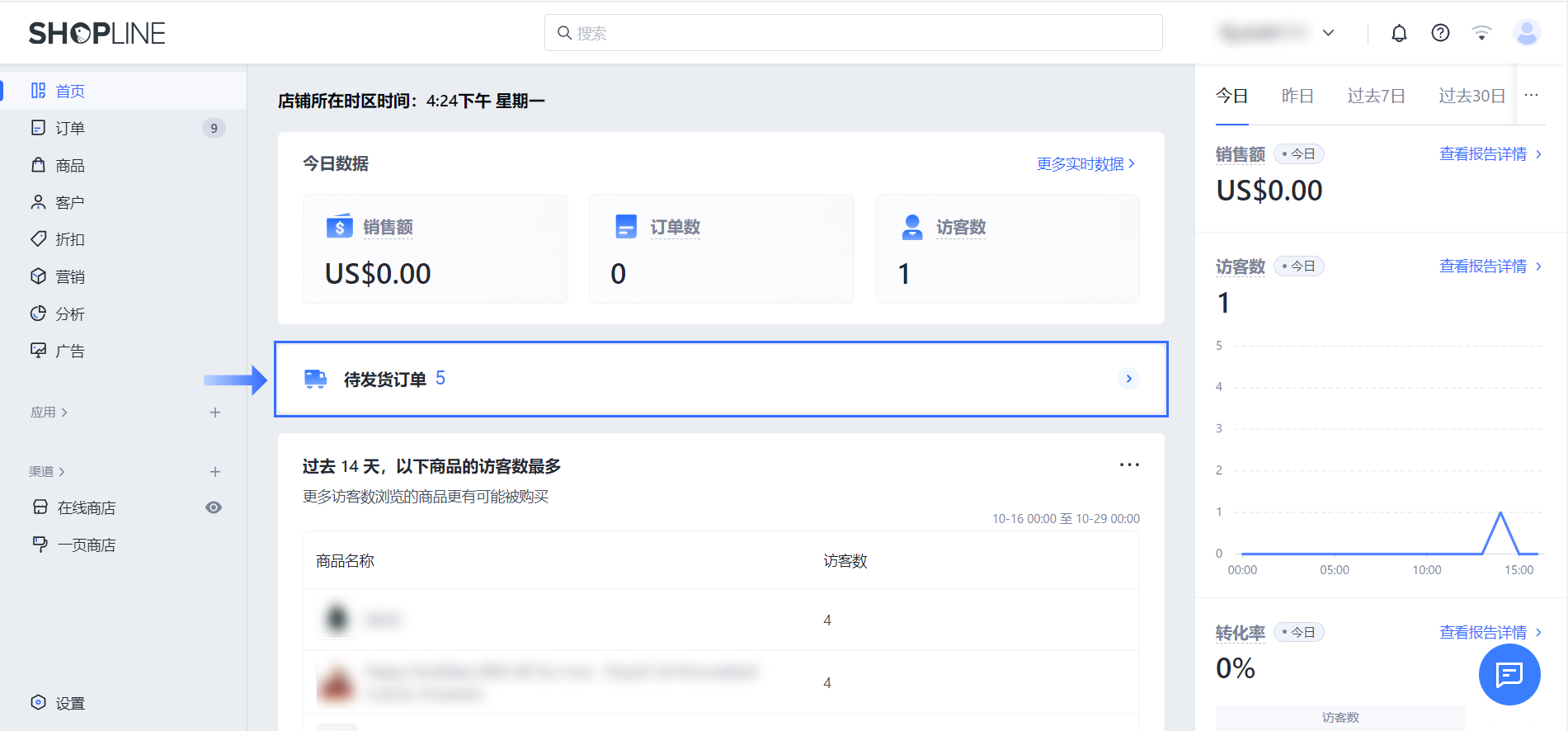Open 销售额 US$0.00 value in 今日数据
The width and height of the screenshot is (1568, 731).
pos(378,273)
